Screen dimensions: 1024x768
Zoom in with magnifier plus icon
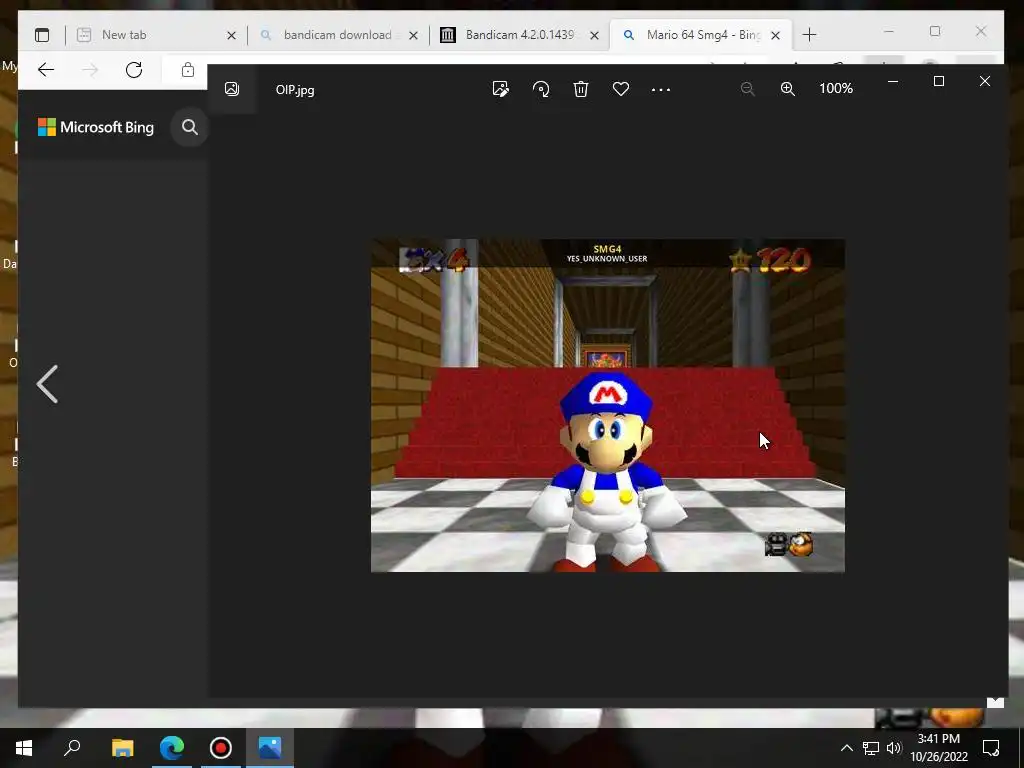(x=788, y=89)
